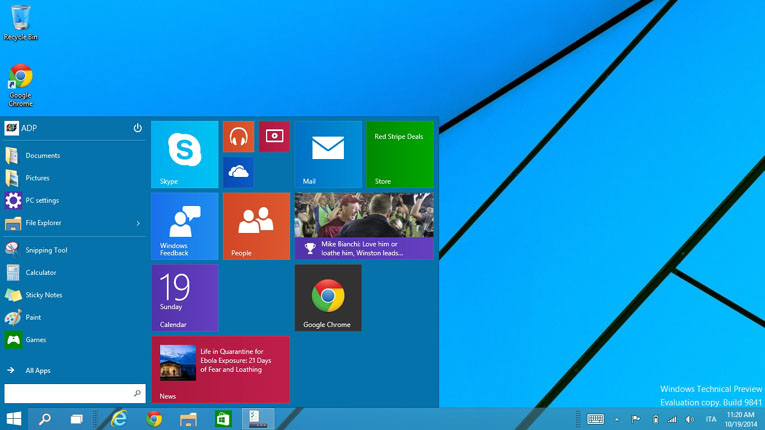Viewport: 765px width, 430px height.
Task: Click the volume speaker icon in tray
Action: click(x=690, y=419)
